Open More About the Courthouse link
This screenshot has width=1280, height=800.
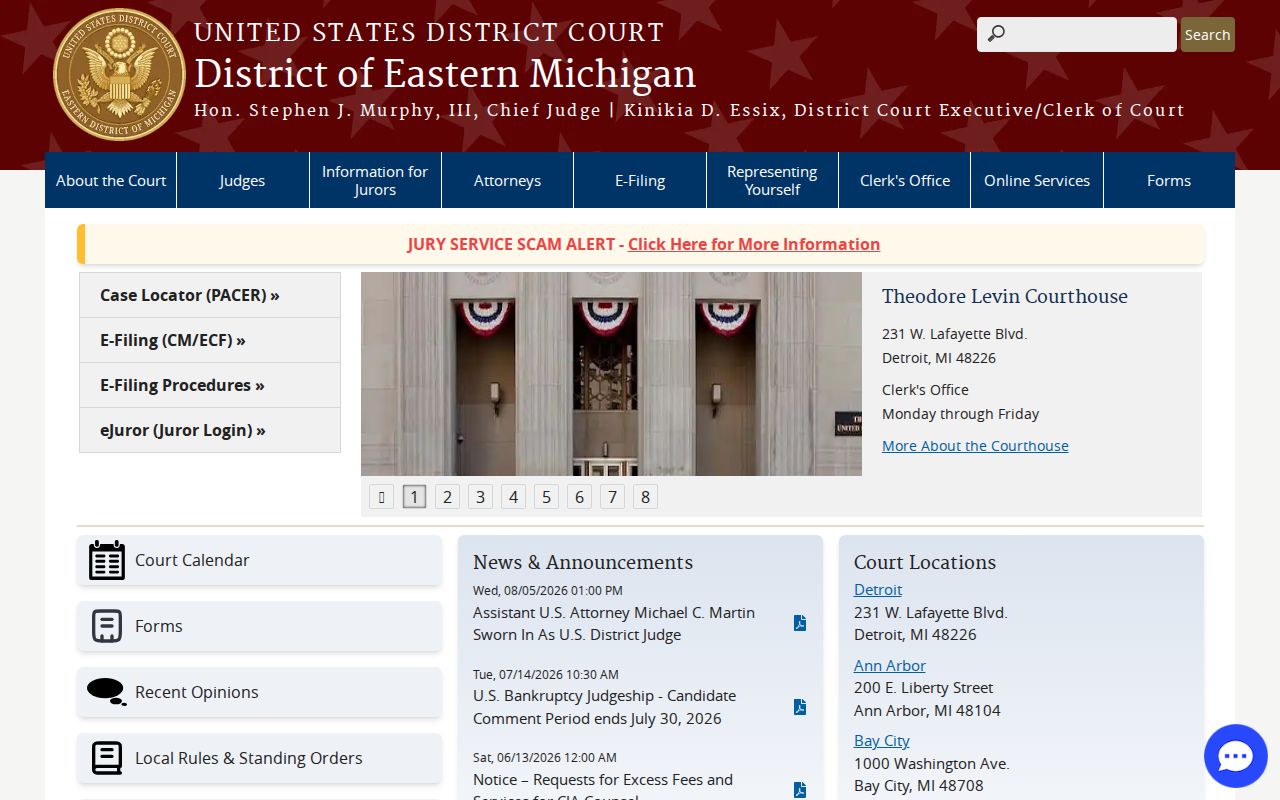click(975, 446)
